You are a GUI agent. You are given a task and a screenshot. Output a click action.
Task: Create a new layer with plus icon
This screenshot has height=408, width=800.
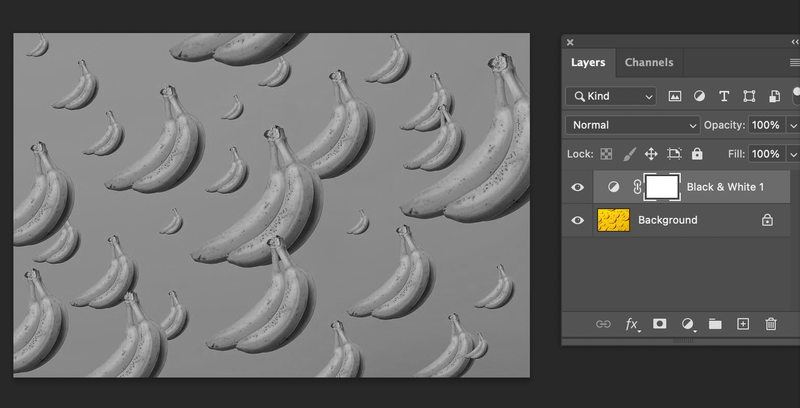[x=743, y=324]
